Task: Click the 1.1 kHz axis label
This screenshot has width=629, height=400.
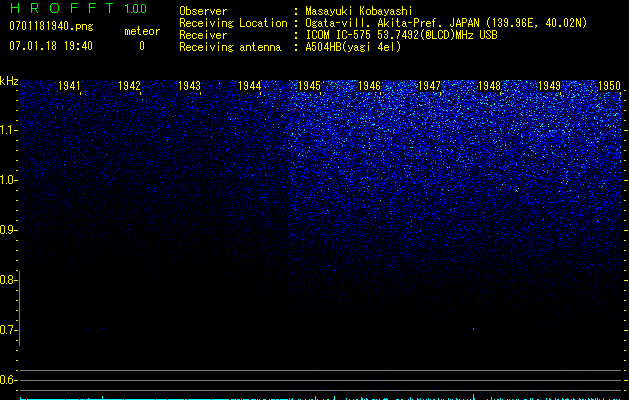Action: pos(8,130)
